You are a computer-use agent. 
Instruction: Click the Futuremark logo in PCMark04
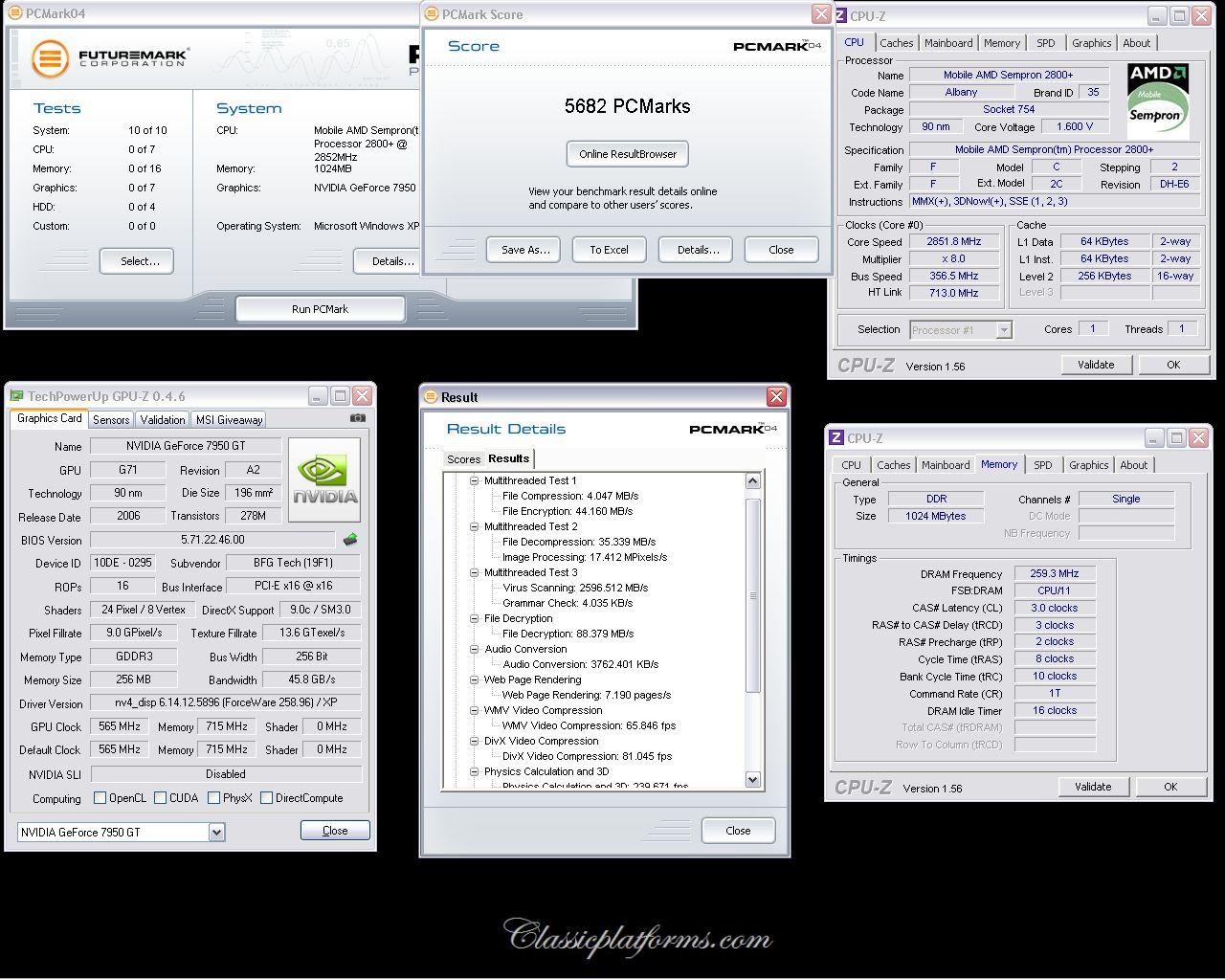coord(109,58)
